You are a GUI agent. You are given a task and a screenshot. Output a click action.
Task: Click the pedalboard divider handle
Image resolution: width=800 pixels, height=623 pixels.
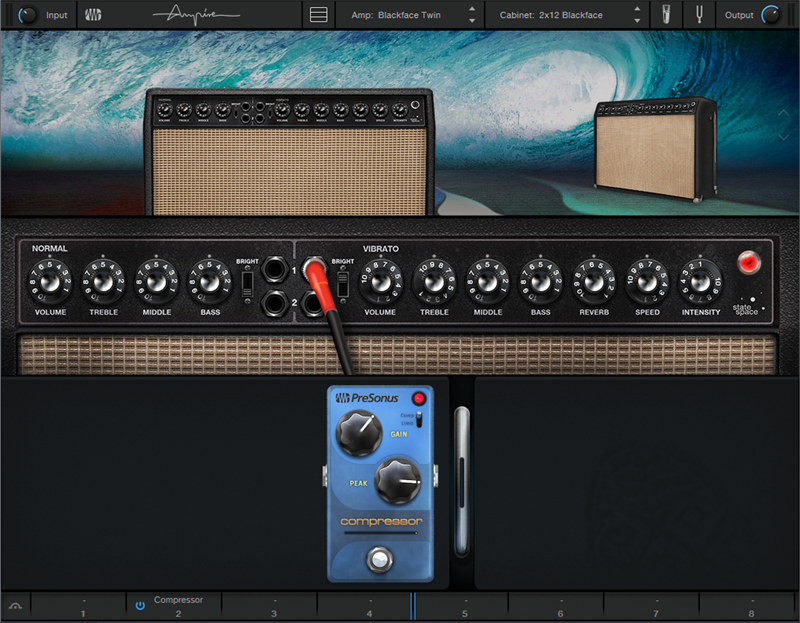pyautogui.click(x=462, y=482)
